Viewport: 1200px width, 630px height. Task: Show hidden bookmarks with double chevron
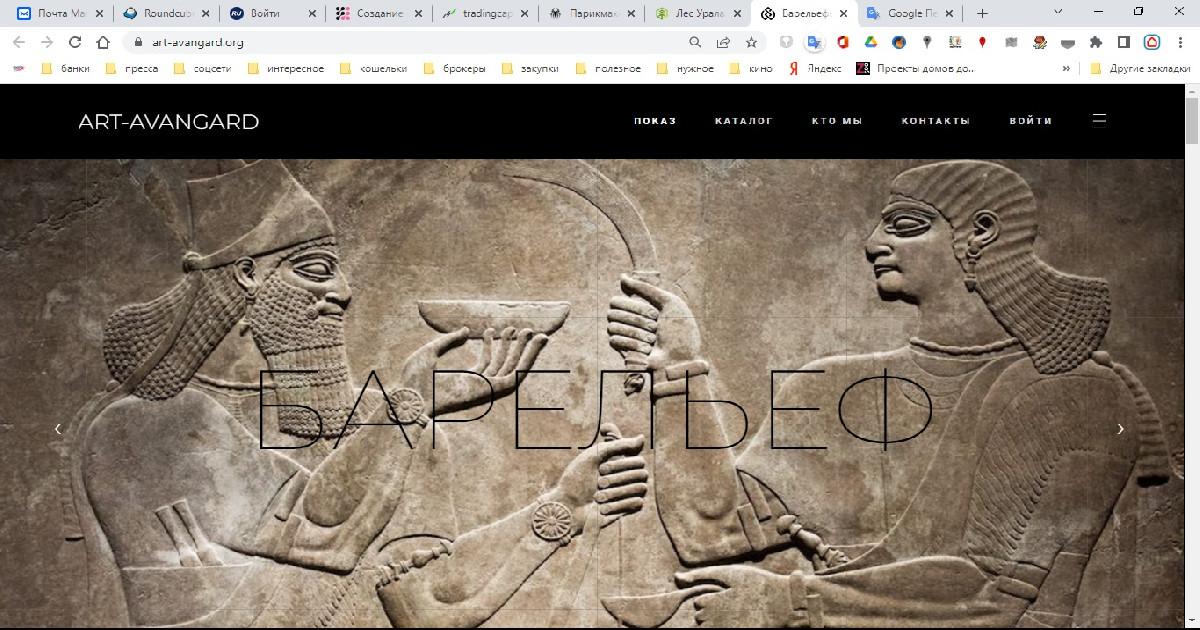[x=1066, y=69]
